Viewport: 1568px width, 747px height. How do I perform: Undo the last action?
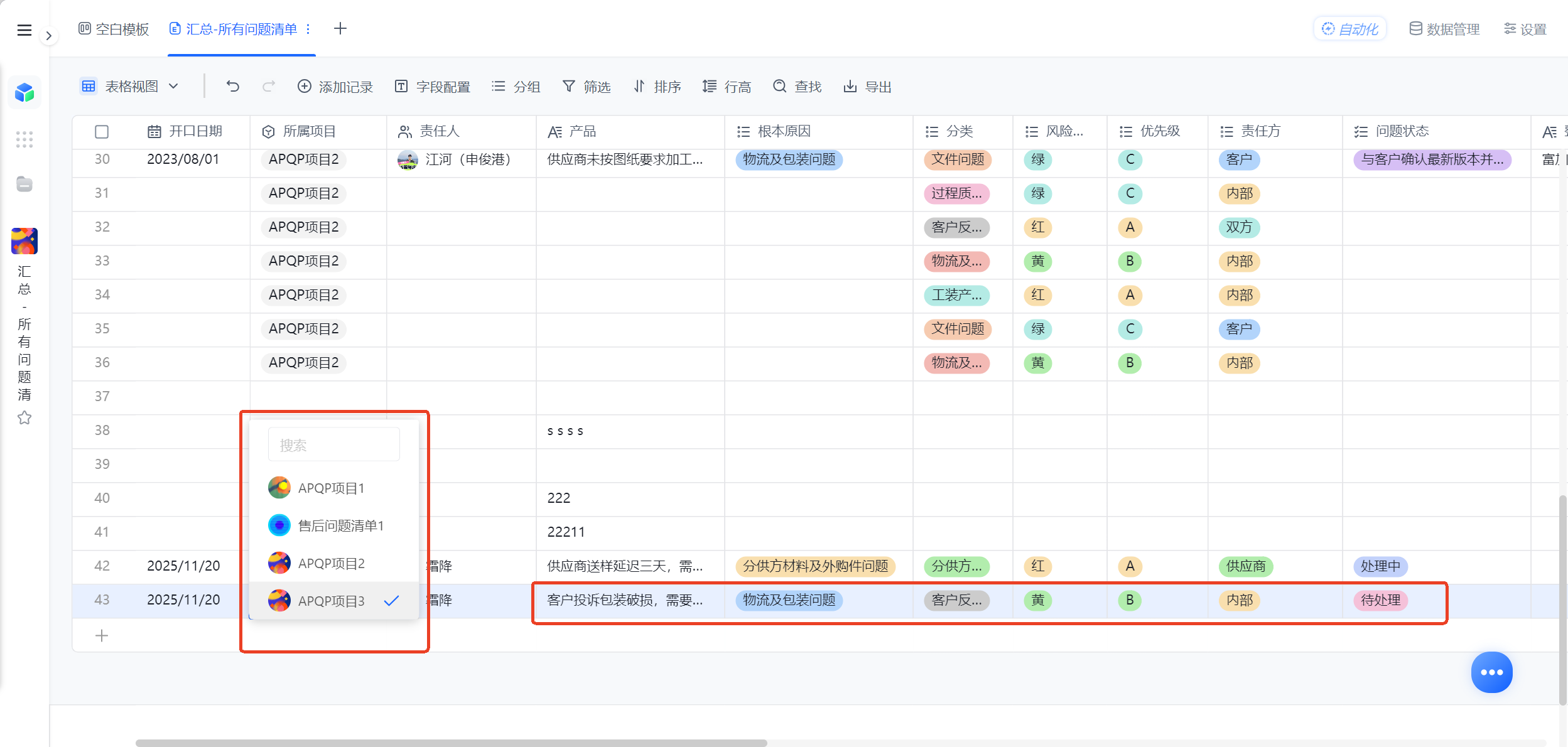click(x=233, y=86)
